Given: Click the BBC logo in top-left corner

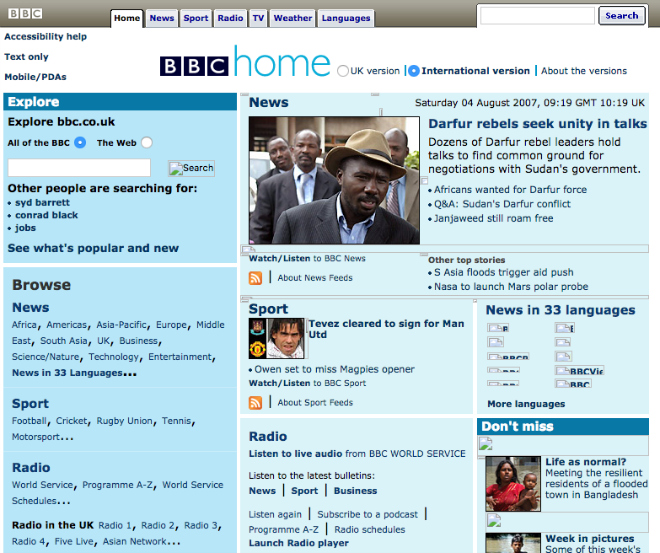Looking at the screenshot, I should tap(25, 13).
